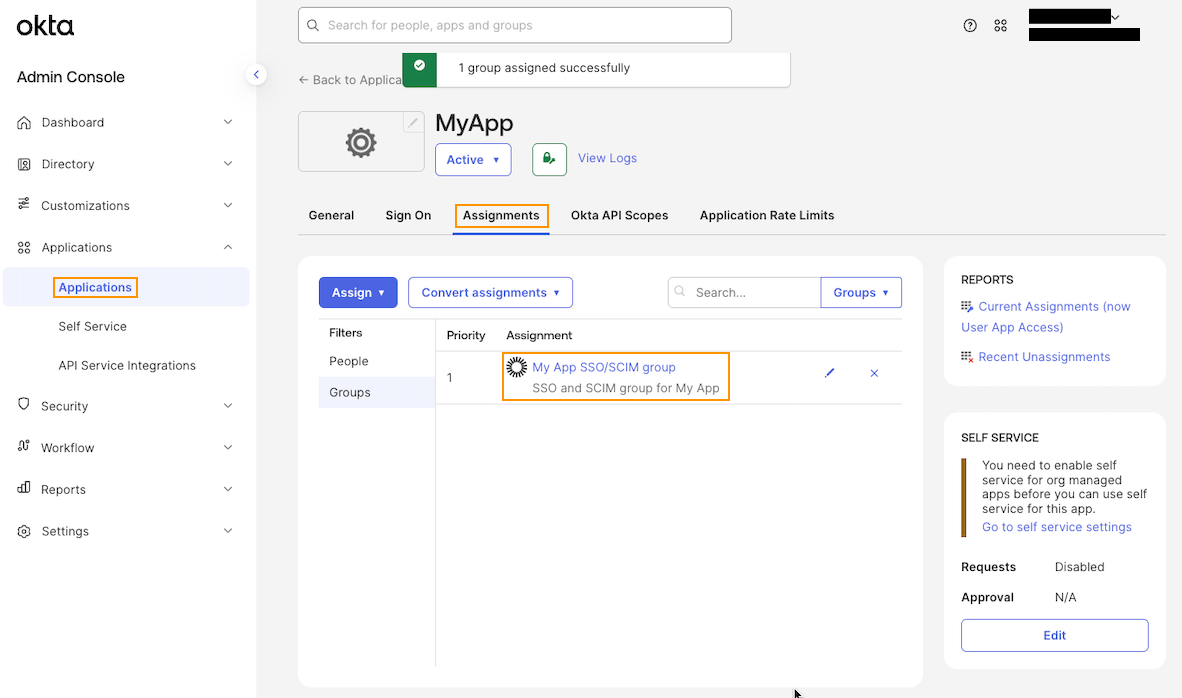The image size is (1182, 698).
Task: Open Recent Unassignments report link
Action: point(1044,357)
